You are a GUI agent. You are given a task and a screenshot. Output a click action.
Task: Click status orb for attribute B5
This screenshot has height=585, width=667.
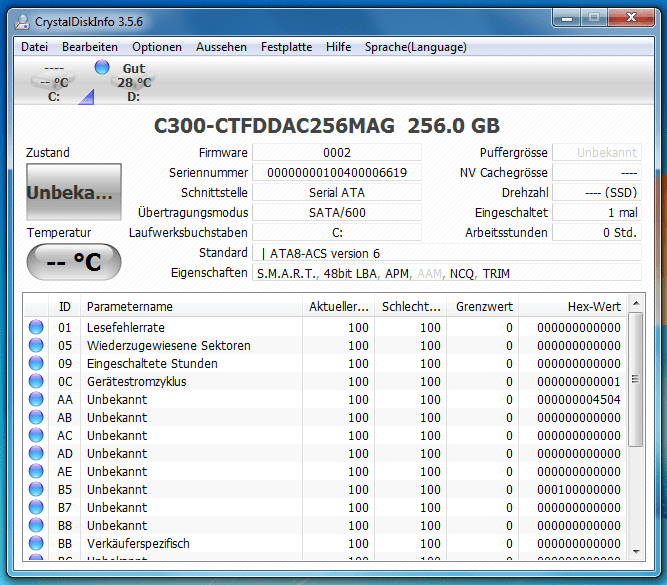36,489
